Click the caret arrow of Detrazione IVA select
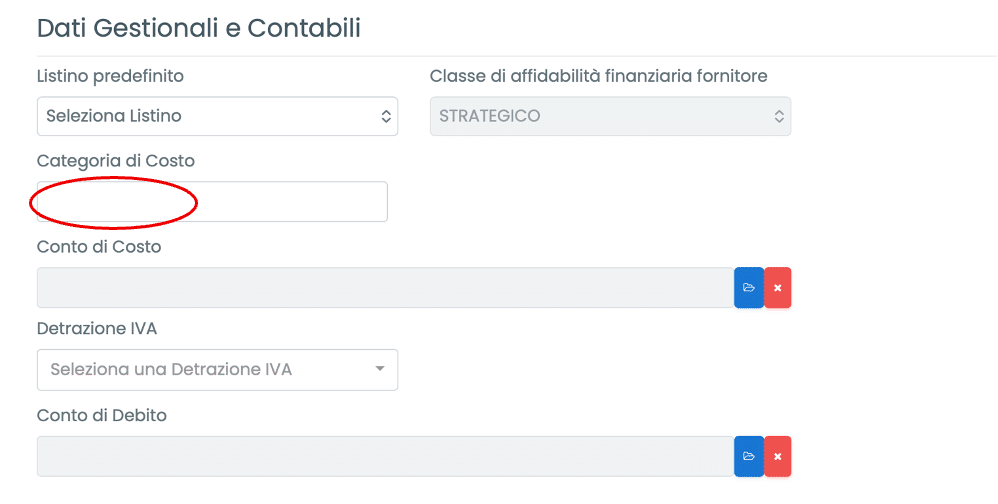 379,369
